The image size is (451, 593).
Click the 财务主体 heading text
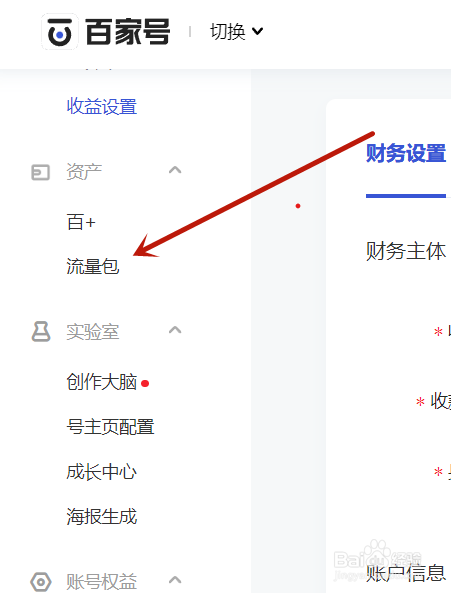coord(406,251)
